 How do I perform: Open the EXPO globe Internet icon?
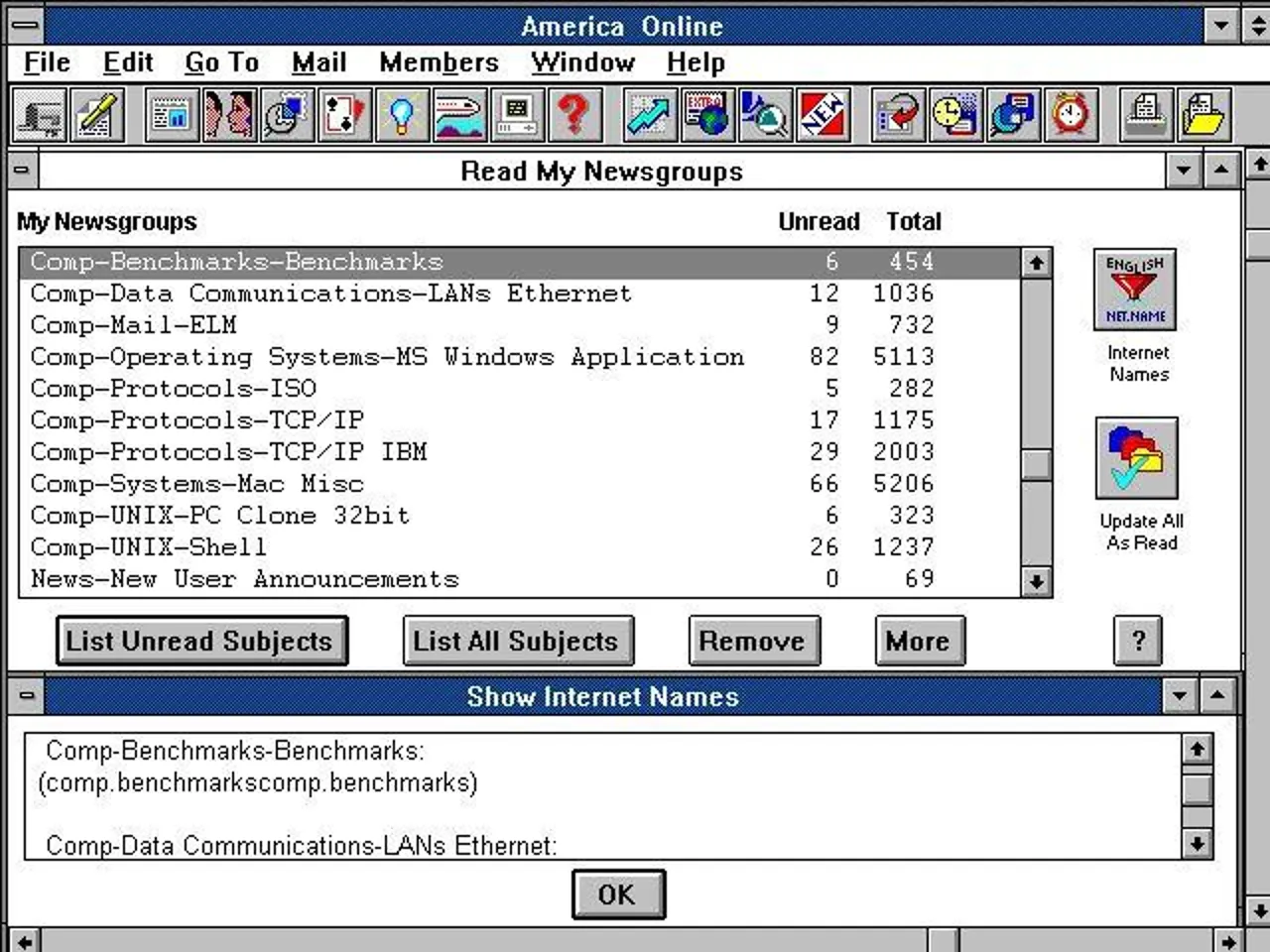706,115
